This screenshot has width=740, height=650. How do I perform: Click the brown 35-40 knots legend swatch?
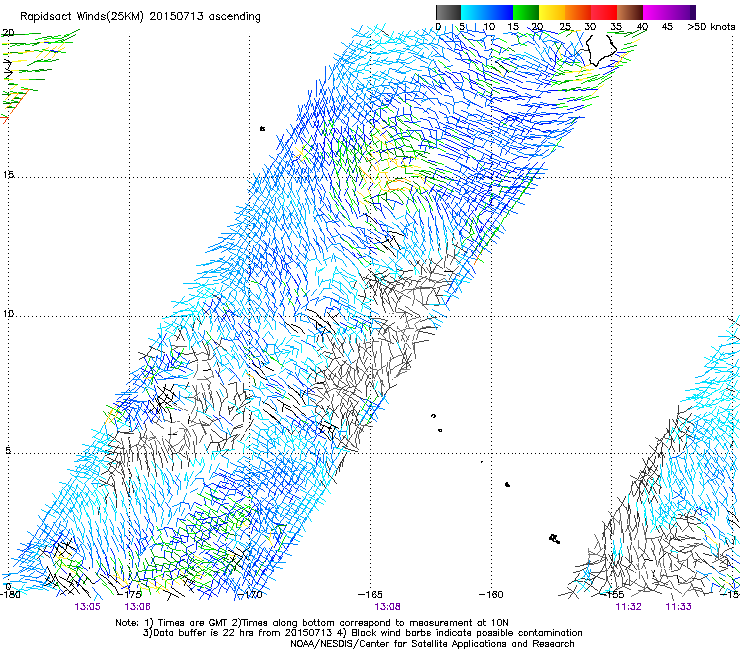coord(630,12)
